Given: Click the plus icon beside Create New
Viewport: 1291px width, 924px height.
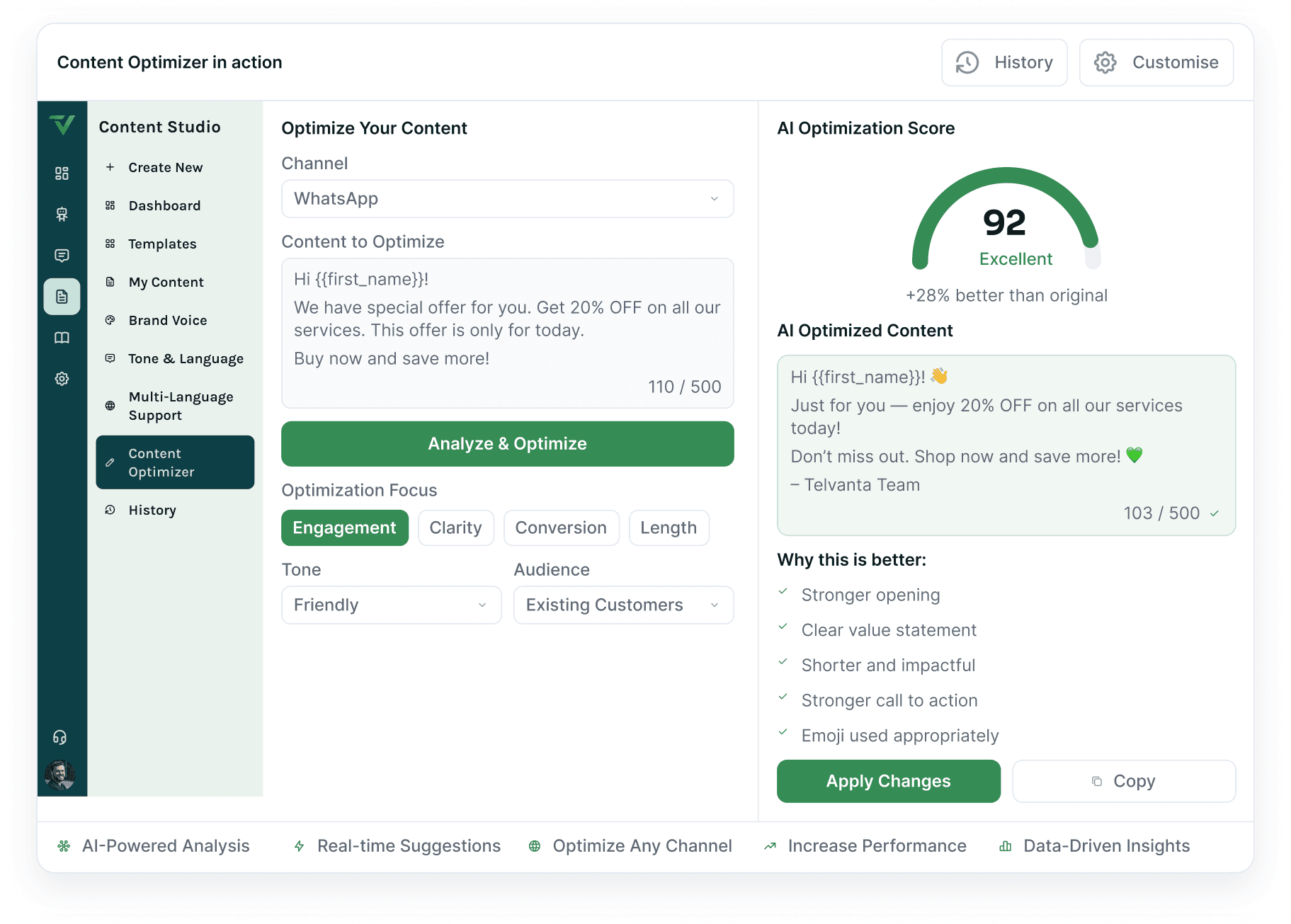Looking at the screenshot, I should point(110,167).
